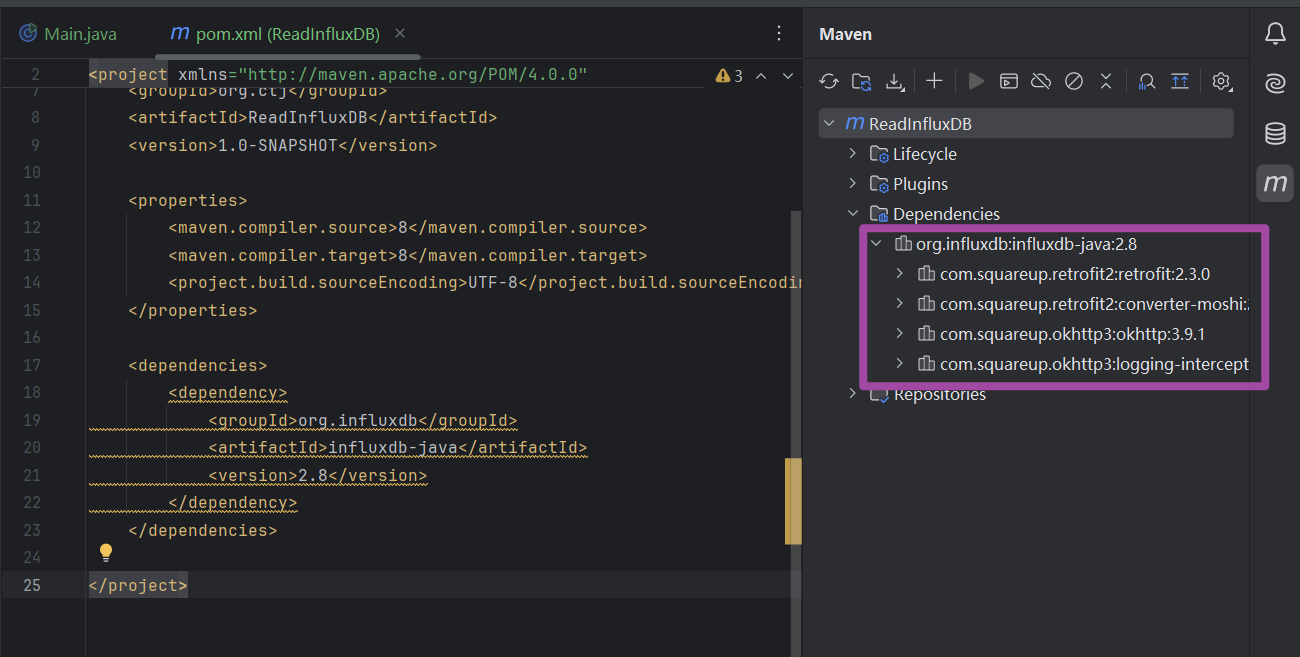The image size is (1300, 657).
Task: Click the maven.compiler.target line
Action: [408, 255]
